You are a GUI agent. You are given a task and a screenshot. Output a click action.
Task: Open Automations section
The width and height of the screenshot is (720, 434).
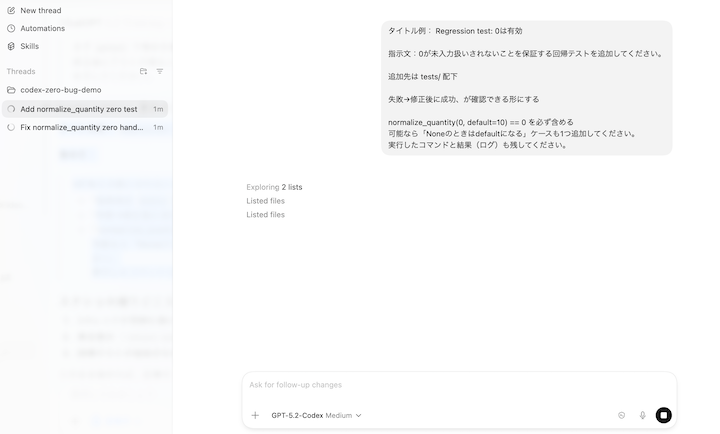43,28
